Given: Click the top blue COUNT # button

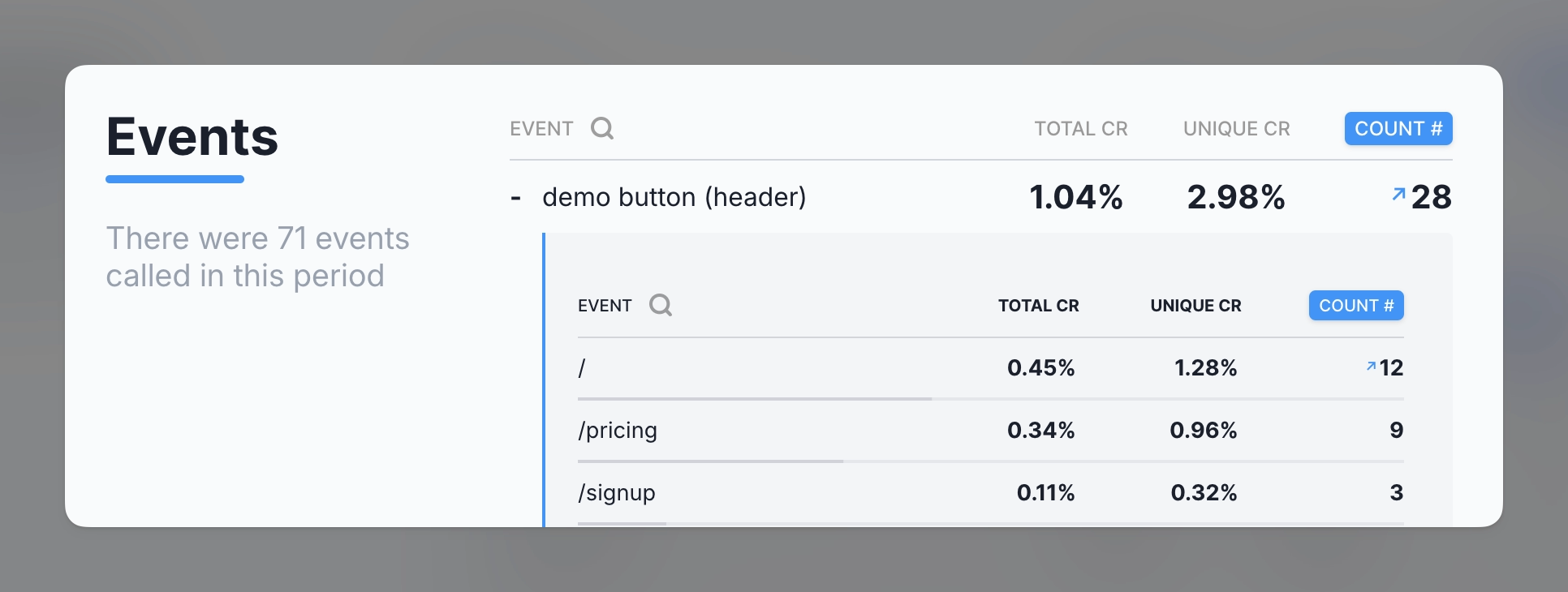Looking at the screenshot, I should [1398, 129].
